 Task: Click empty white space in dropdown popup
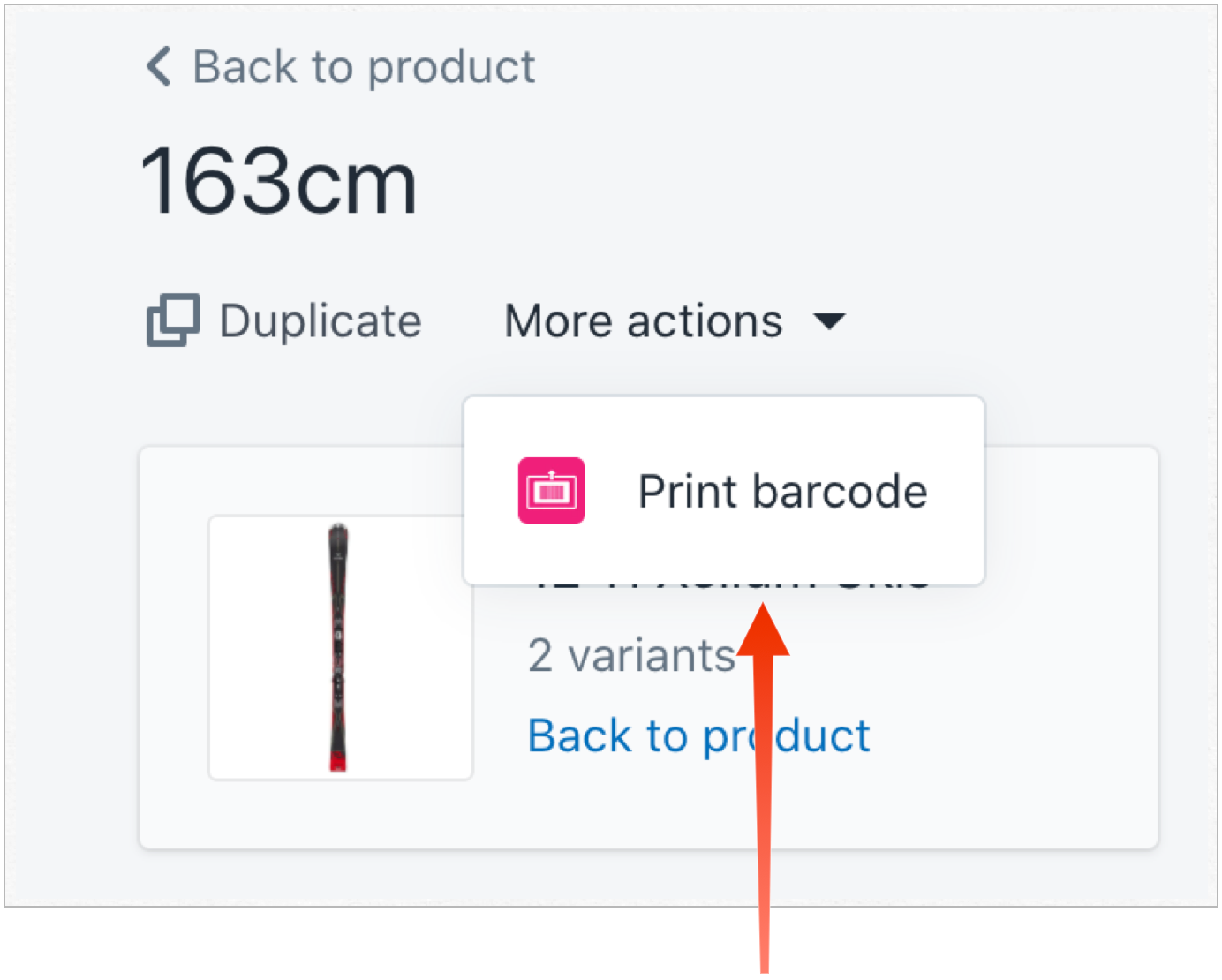[724, 428]
